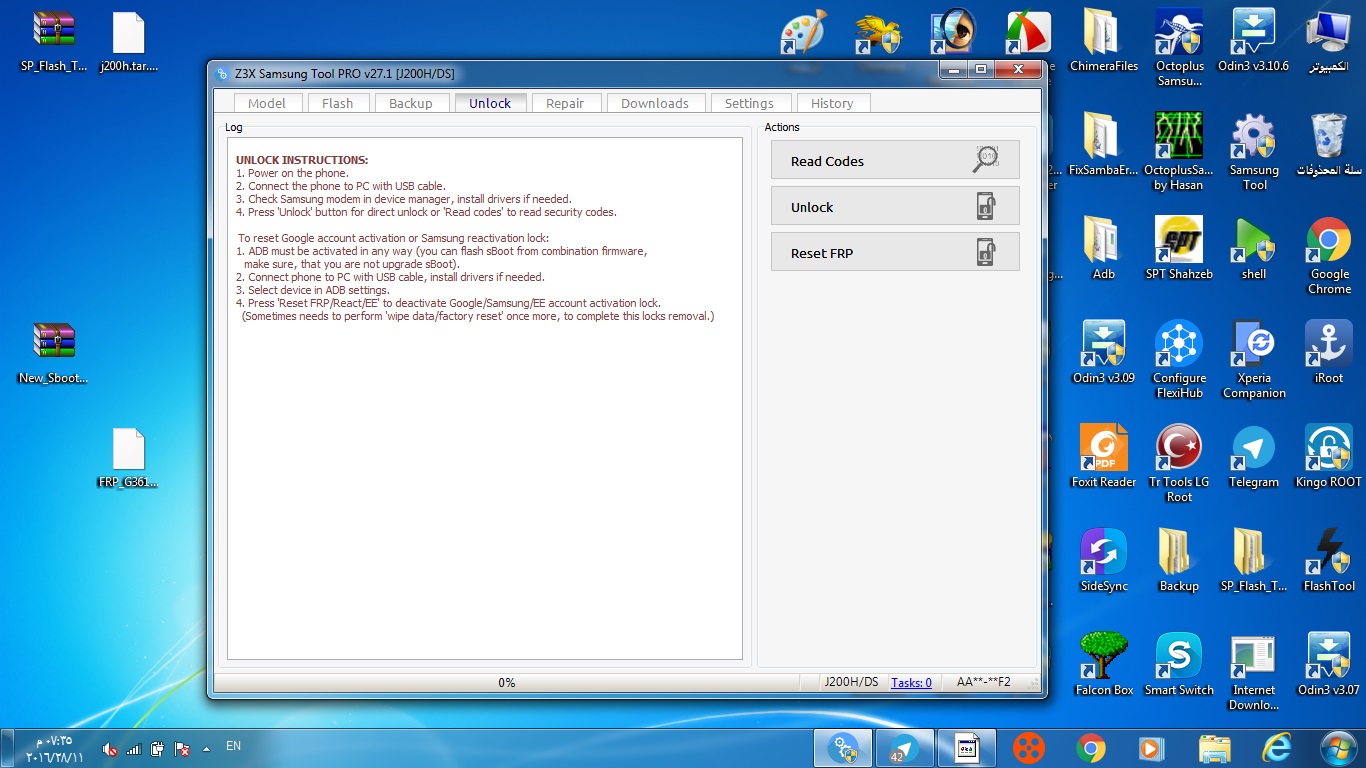Open Internet Explorer from the taskbar
This screenshot has width=1366, height=768.
pyautogui.click(x=1277, y=747)
